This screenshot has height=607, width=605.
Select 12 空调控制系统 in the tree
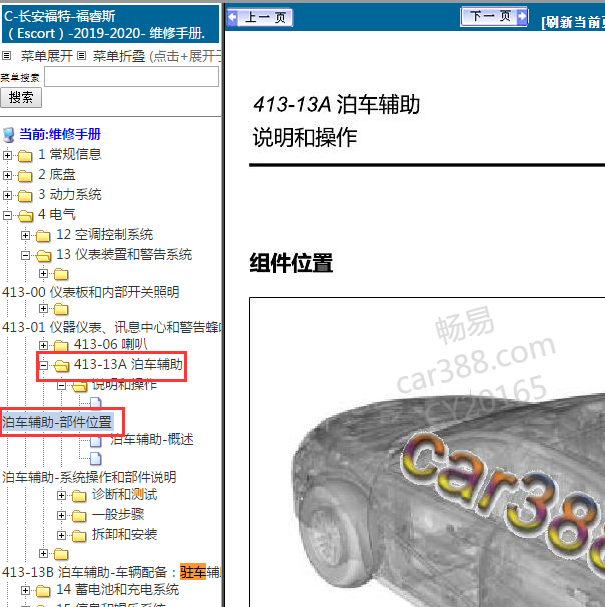[x=105, y=235]
